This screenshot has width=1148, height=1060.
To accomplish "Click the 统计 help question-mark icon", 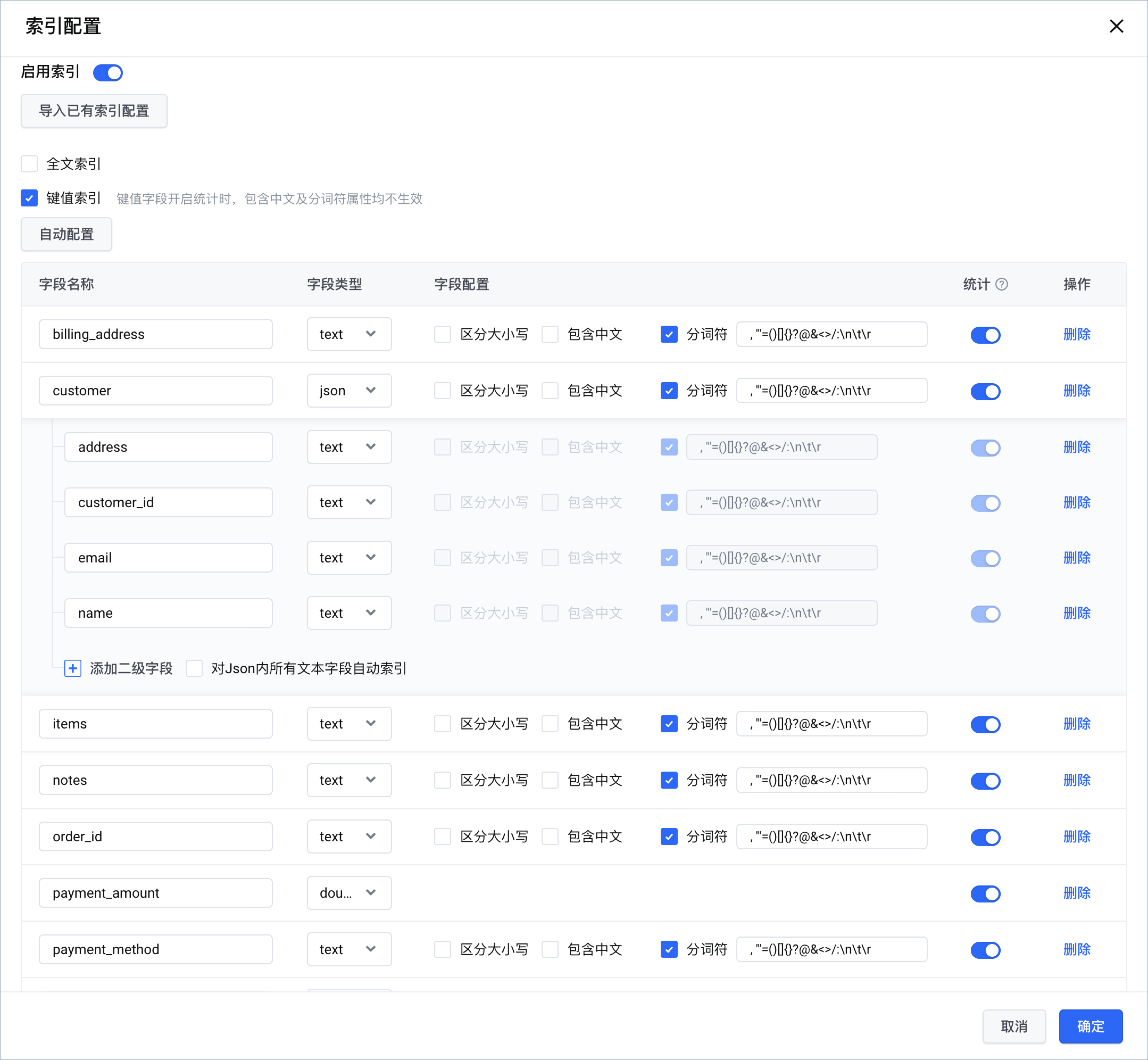I will tap(1002, 284).
